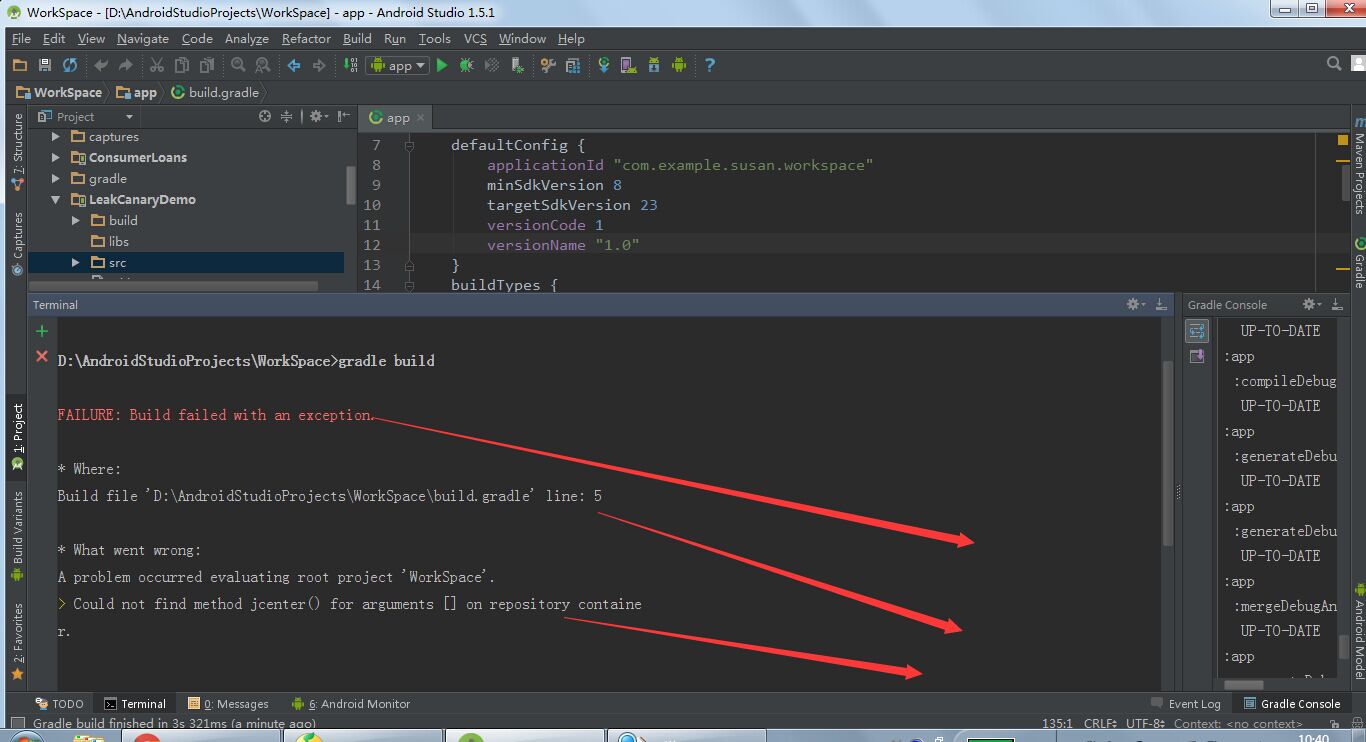Click the Make Project icon
The image size is (1366, 742).
coord(350,65)
